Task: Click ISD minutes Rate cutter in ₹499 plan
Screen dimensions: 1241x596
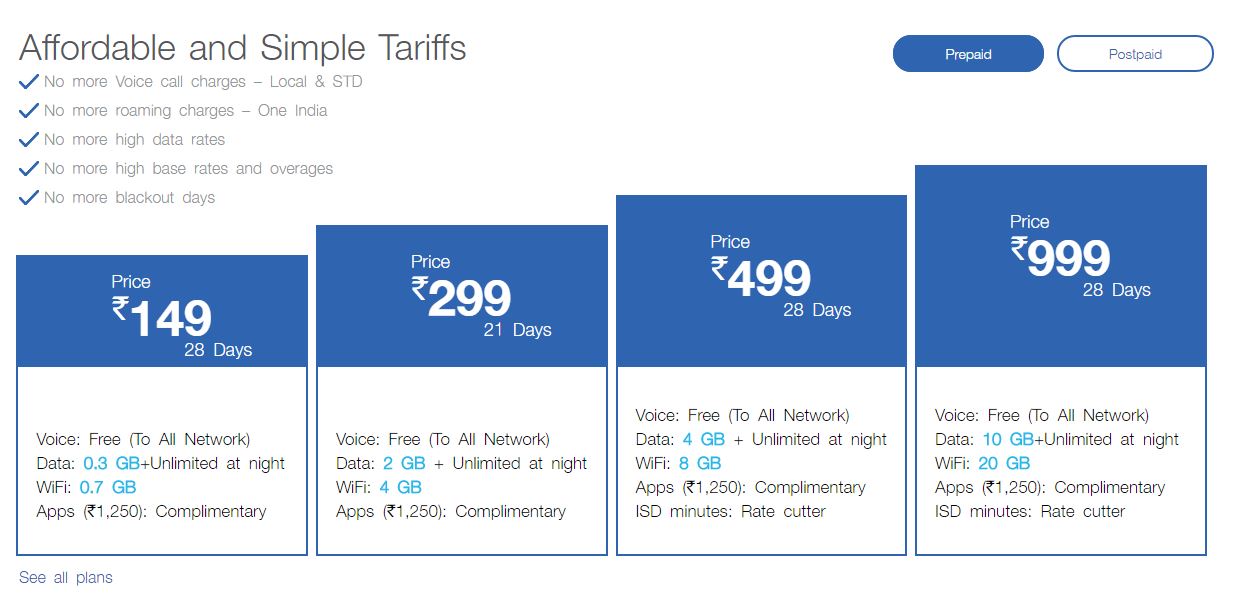Action: pos(731,511)
